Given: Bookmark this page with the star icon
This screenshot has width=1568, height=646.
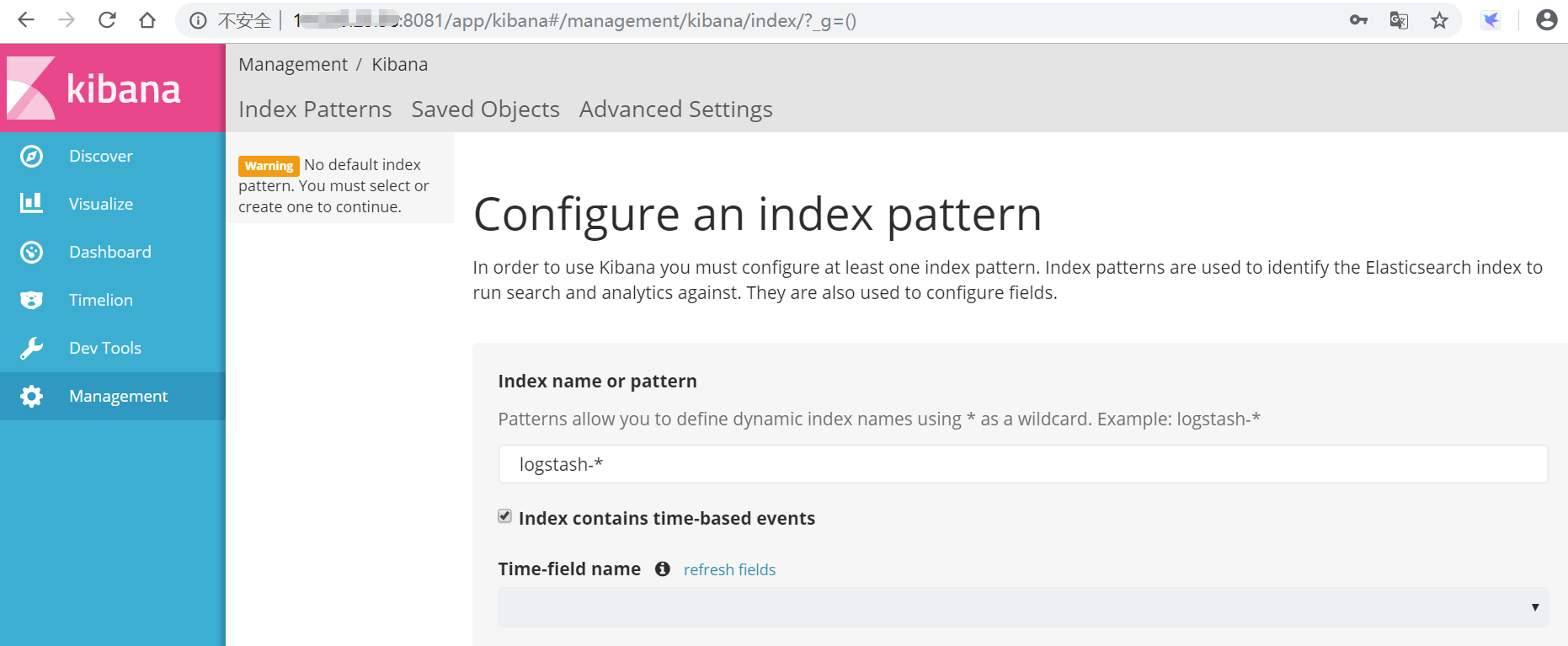Looking at the screenshot, I should pos(1439,20).
